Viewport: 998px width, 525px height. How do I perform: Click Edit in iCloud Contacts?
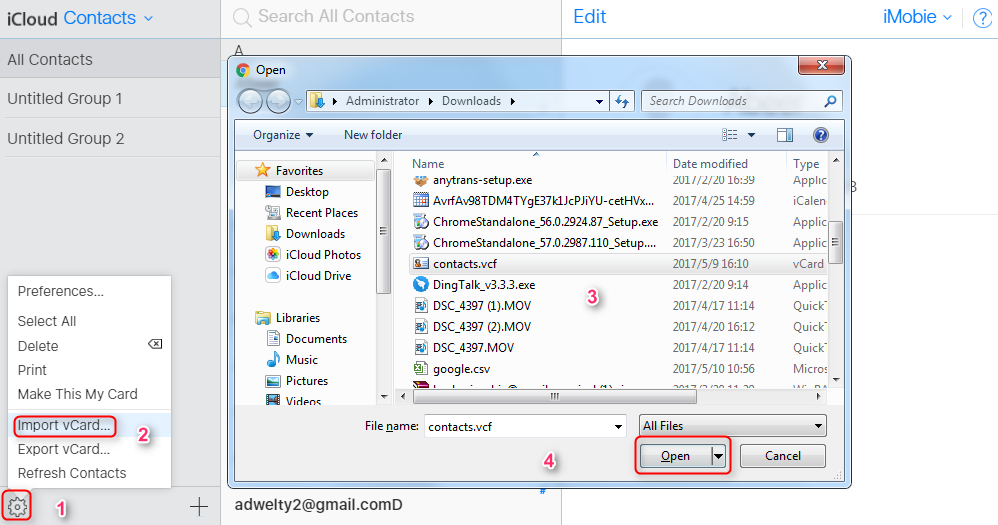coord(589,17)
